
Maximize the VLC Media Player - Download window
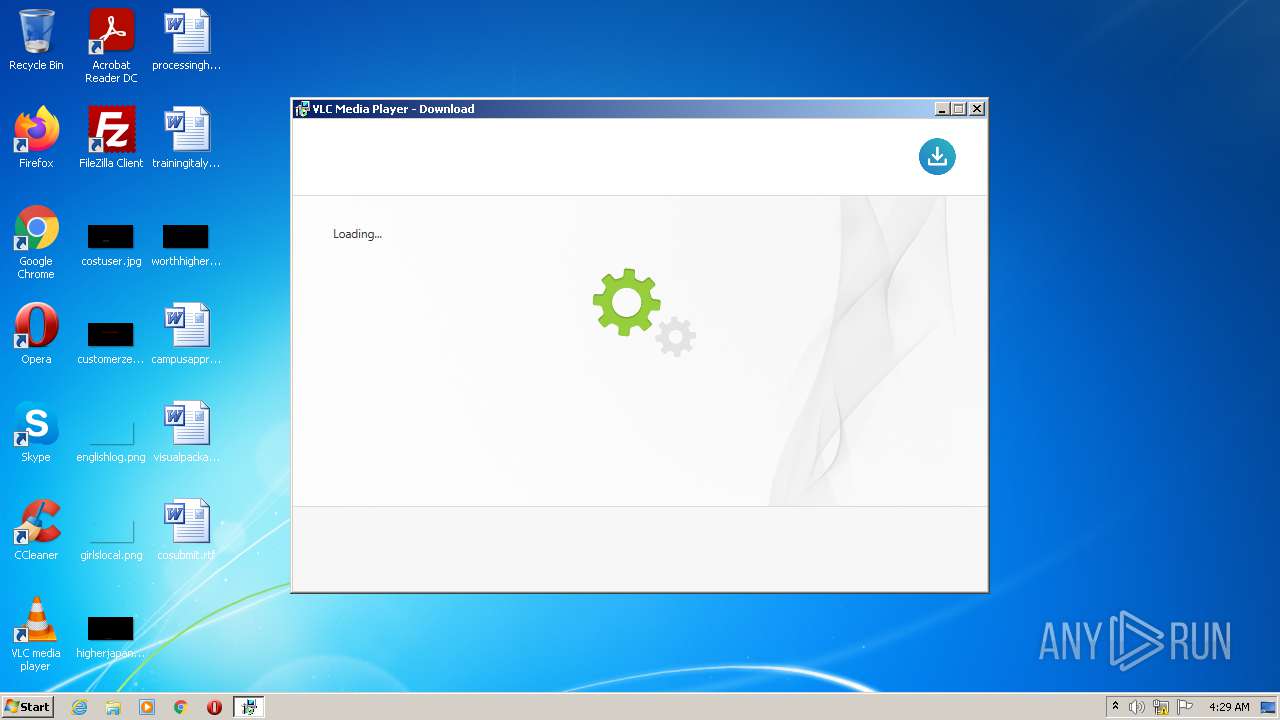[959, 109]
